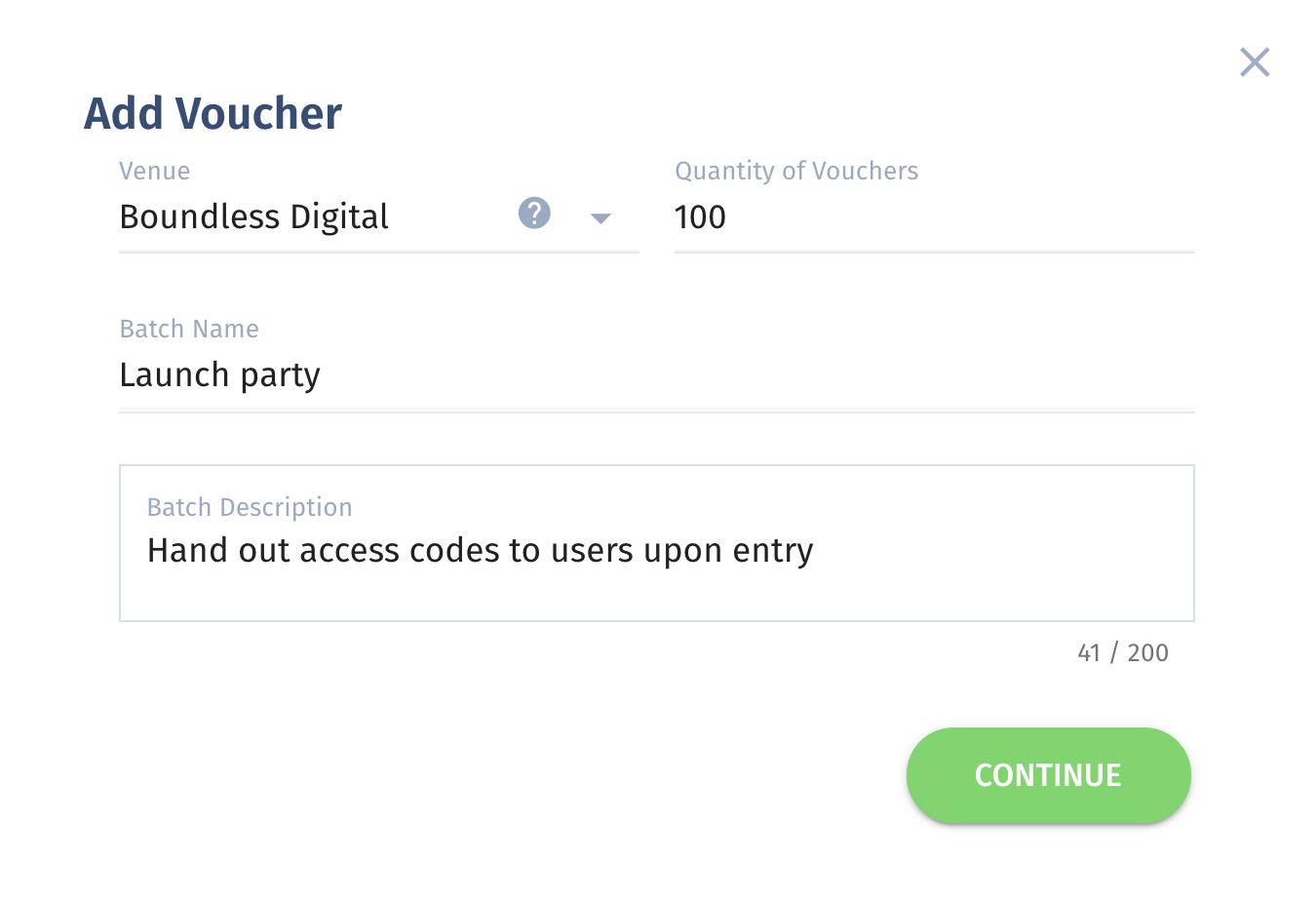Click the Quantity of Vouchers label
Image resolution: width=1316 pixels, height=903 pixels.
tap(796, 172)
